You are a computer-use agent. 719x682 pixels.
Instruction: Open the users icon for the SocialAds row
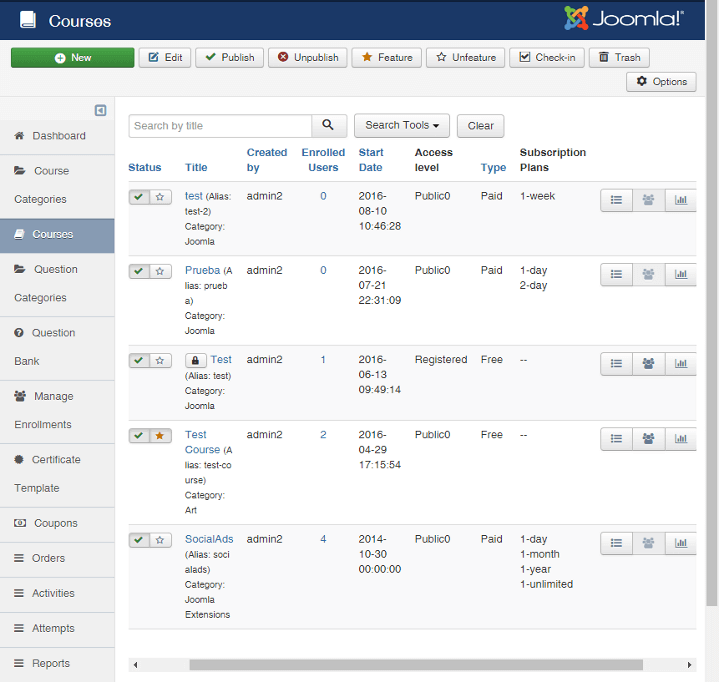648,543
